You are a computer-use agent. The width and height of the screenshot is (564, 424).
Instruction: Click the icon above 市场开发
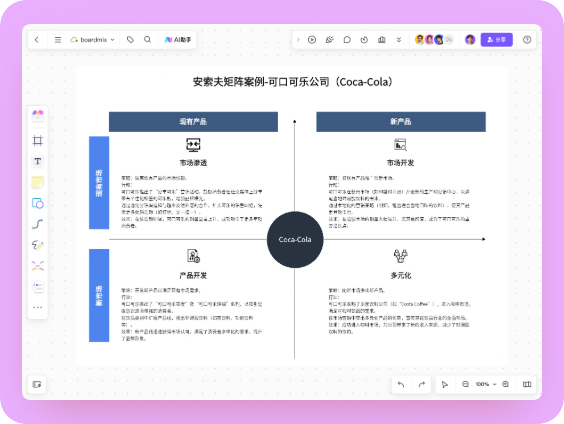(400, 145)
